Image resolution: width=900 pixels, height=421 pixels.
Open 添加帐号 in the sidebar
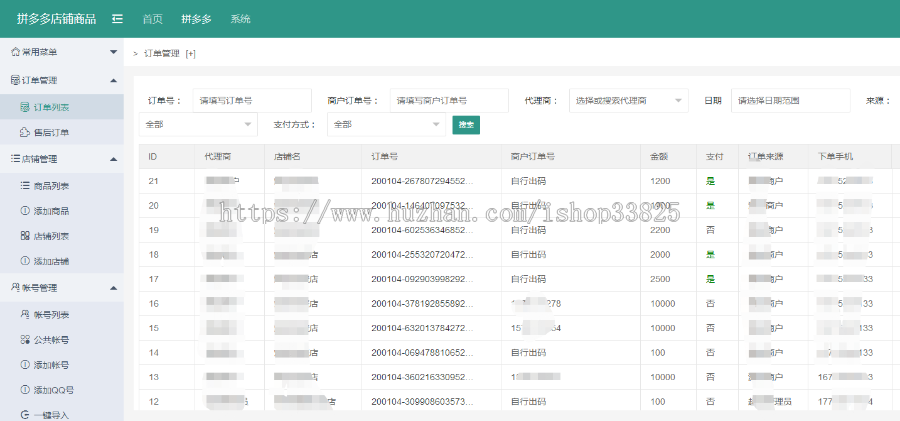point(61,365)
